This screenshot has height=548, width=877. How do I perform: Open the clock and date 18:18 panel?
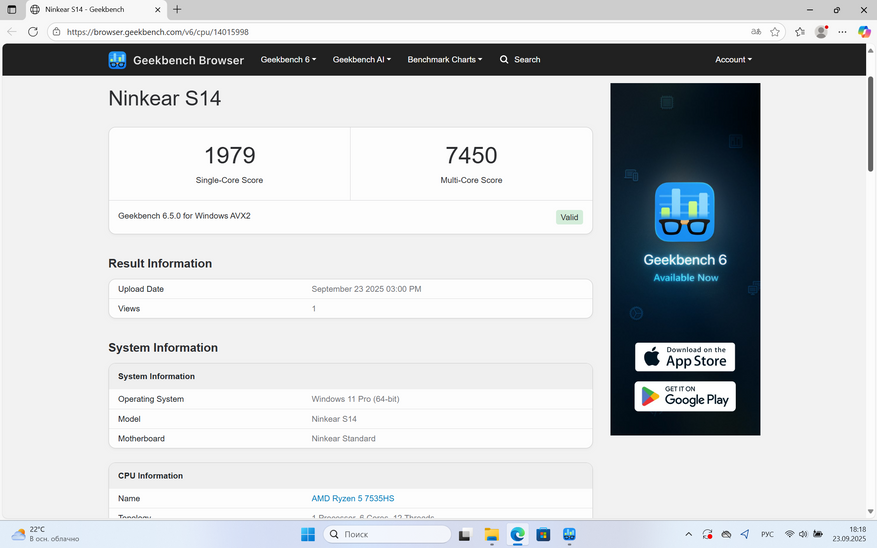(849, 534)
